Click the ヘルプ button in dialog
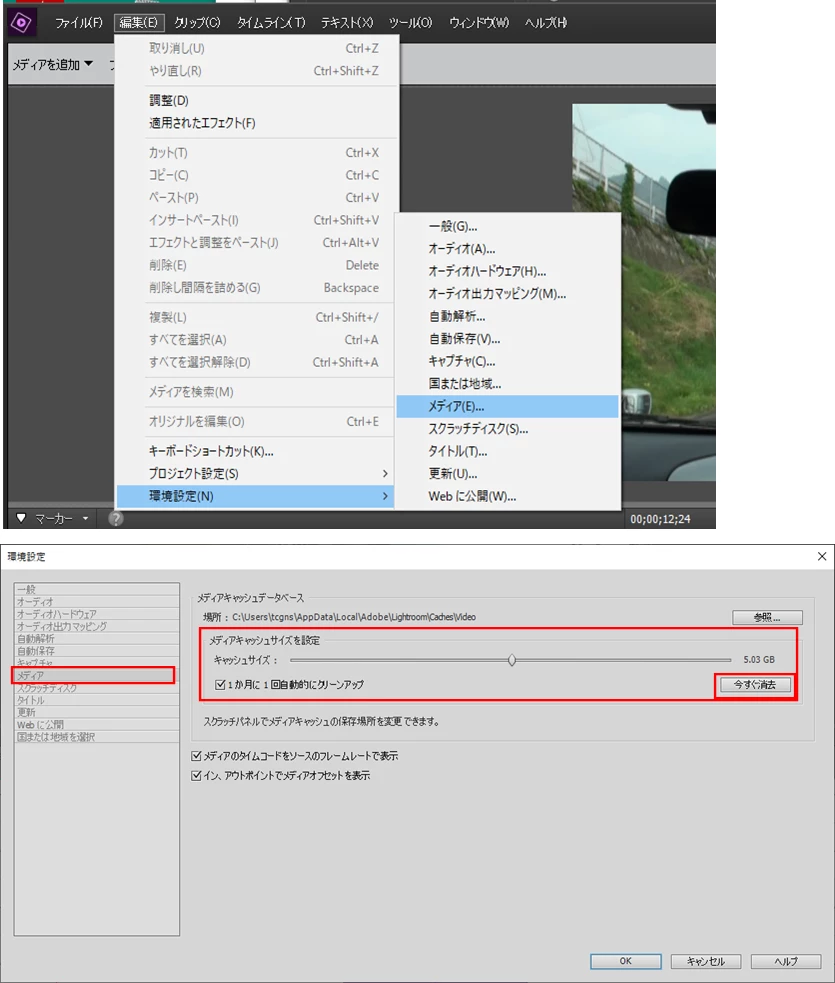835x983 pixels. point(786,961)
